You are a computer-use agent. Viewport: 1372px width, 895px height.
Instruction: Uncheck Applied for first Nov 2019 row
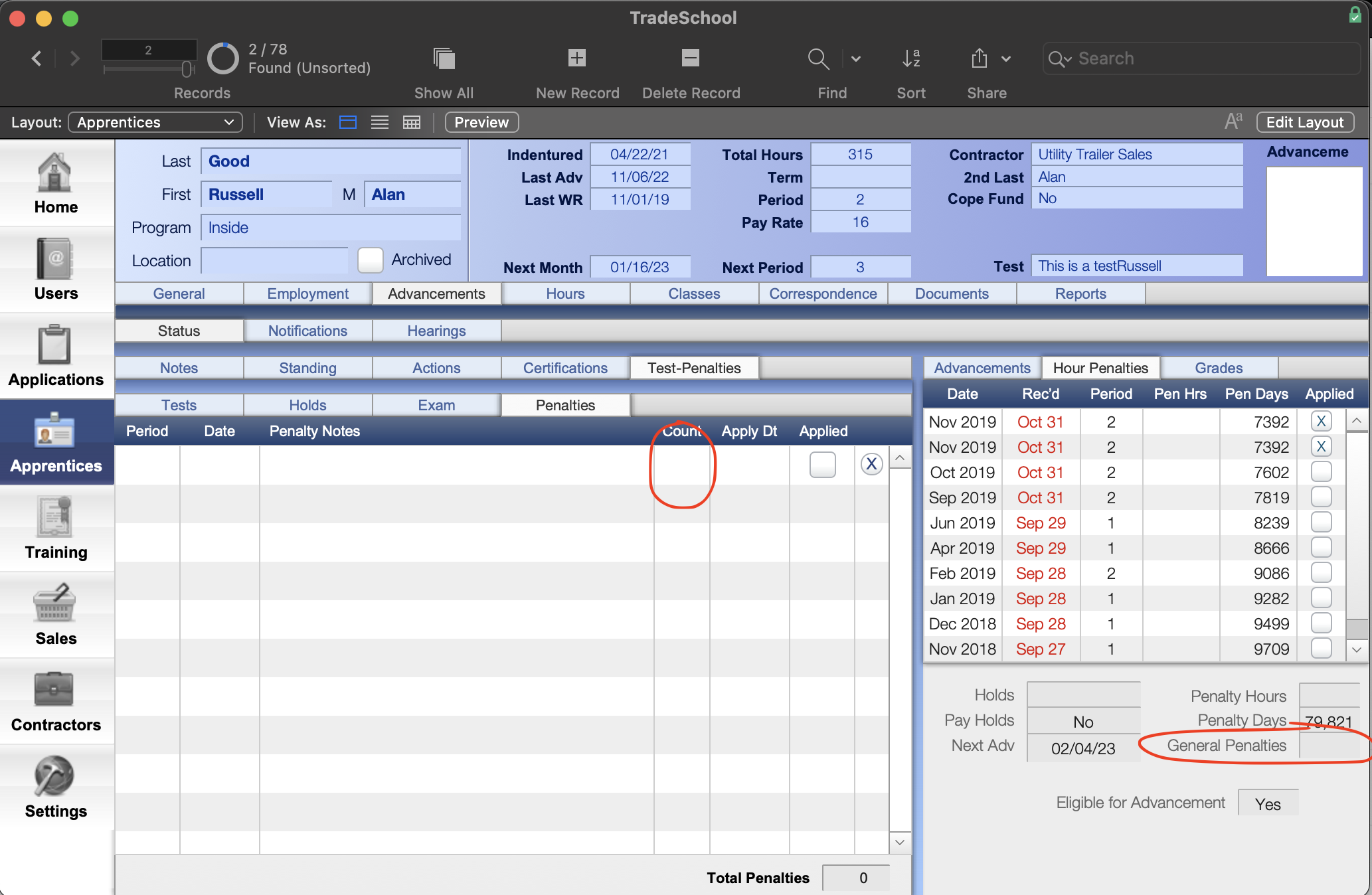[x=1321, y=421]
